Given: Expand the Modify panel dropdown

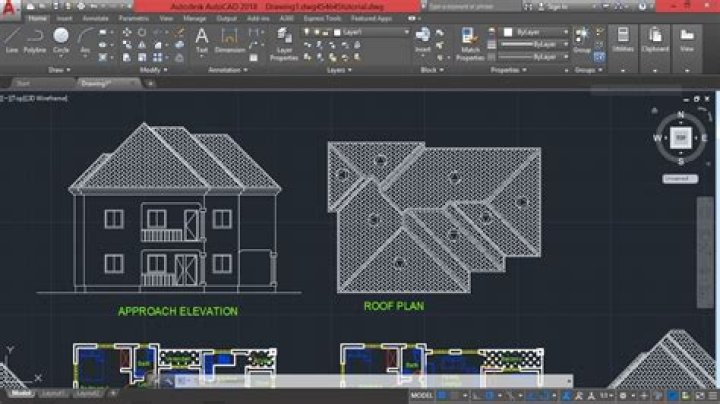Looking at the screenshot, I should tap(152, 70).
